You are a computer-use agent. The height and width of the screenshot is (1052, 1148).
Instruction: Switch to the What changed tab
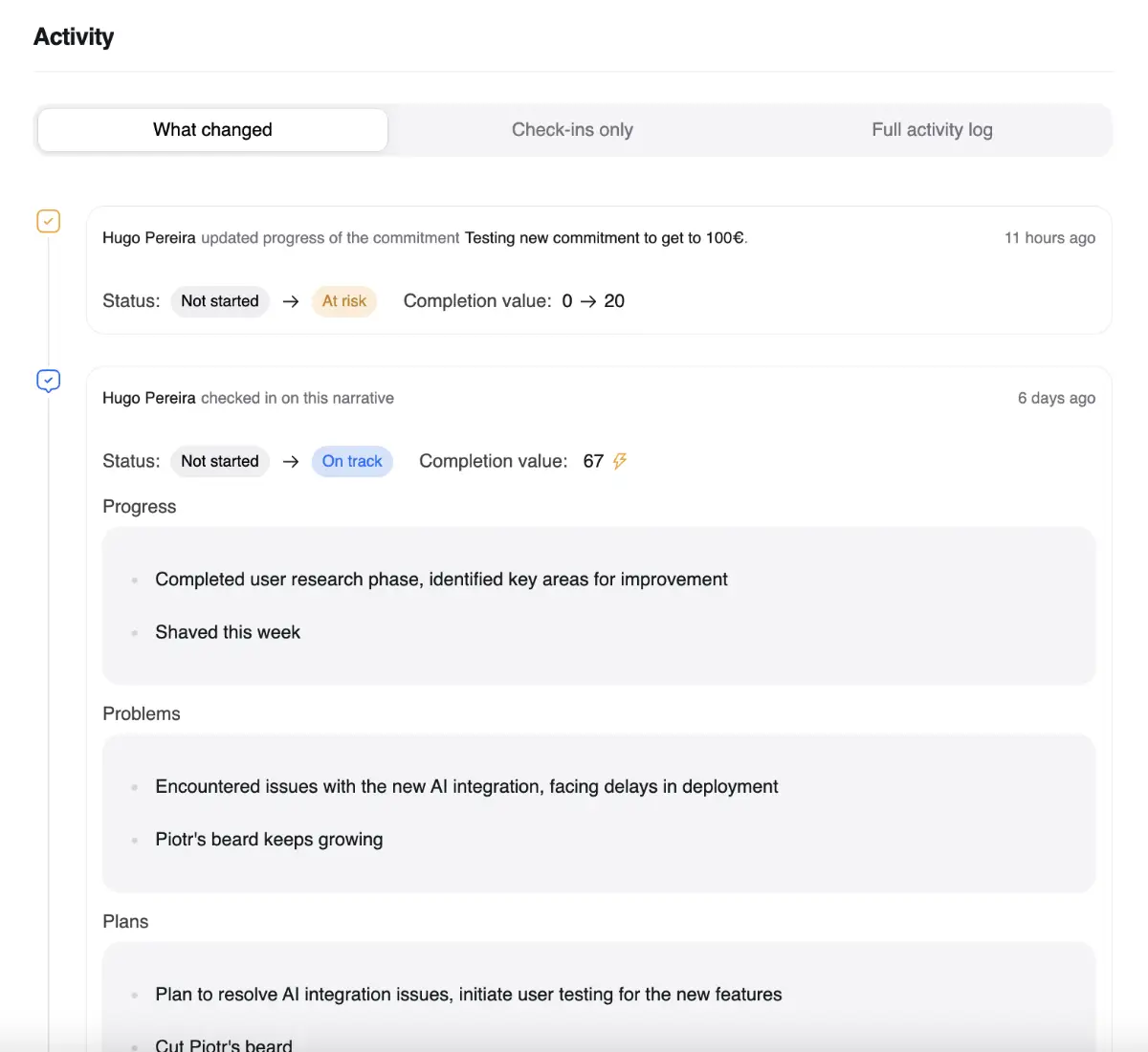(212, 130)
